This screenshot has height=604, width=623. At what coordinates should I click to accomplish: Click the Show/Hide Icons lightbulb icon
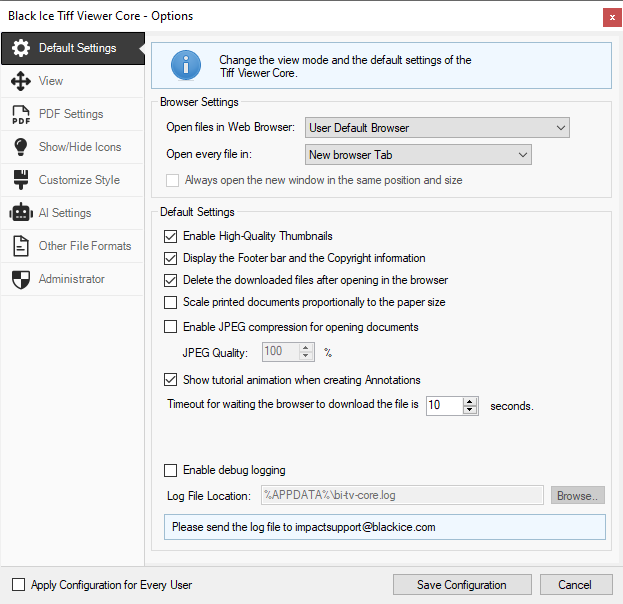[20, 147]
